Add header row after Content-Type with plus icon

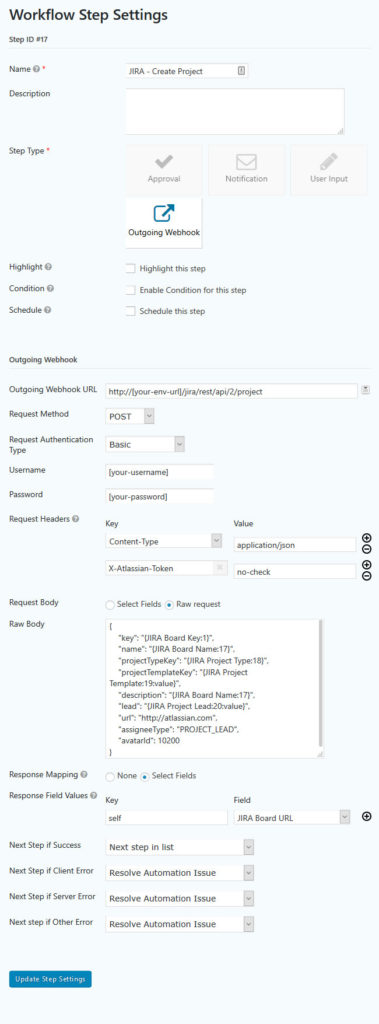pyautogui.click(x=367, y=537)
